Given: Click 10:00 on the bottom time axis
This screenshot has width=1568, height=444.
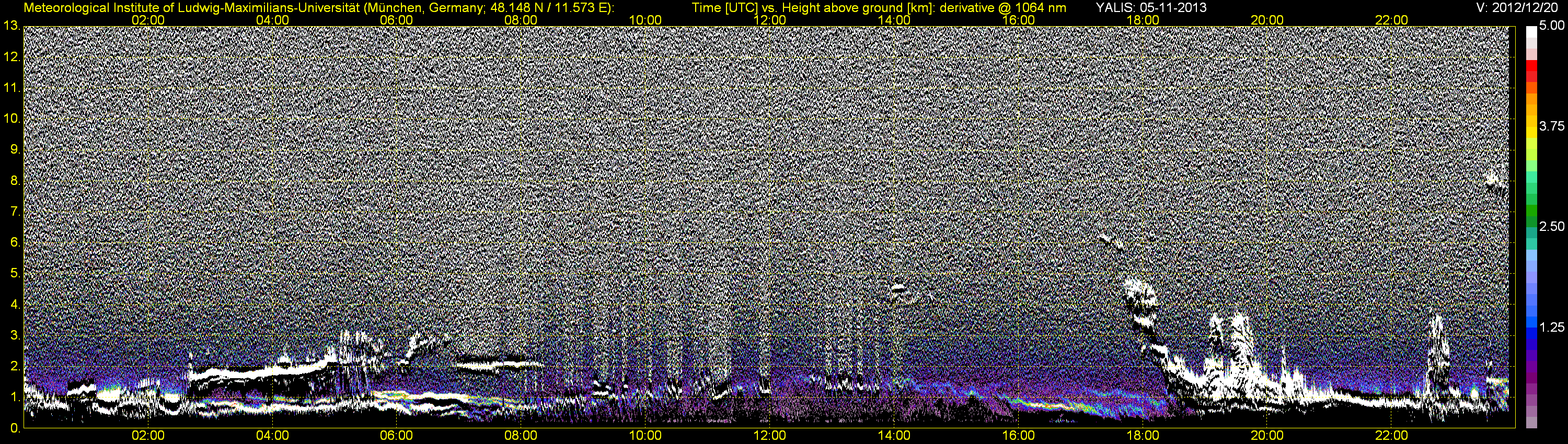Looking at the screenshot, I should [x=645, y=436].
